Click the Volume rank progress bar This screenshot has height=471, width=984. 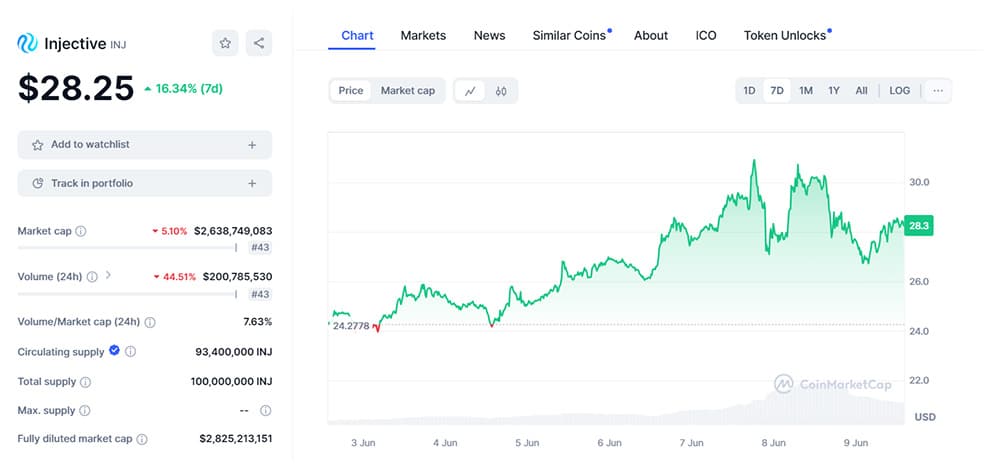click(x=127, y=294)
